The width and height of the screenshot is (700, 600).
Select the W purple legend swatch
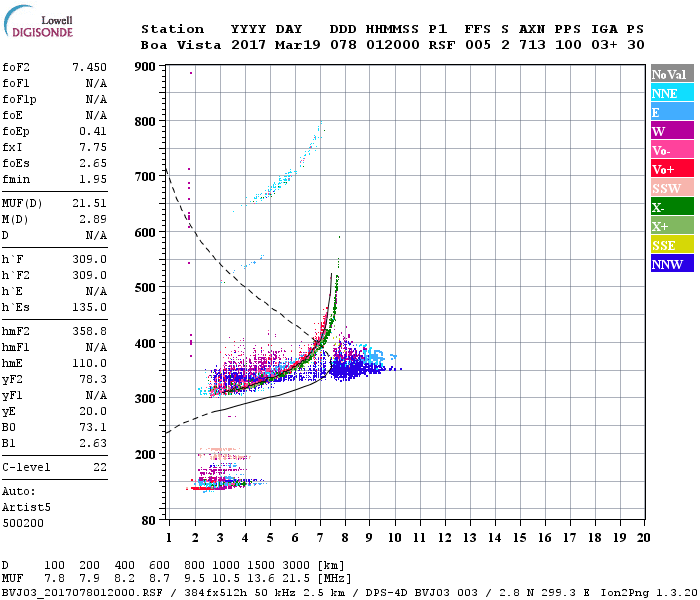tap(672, 131)
